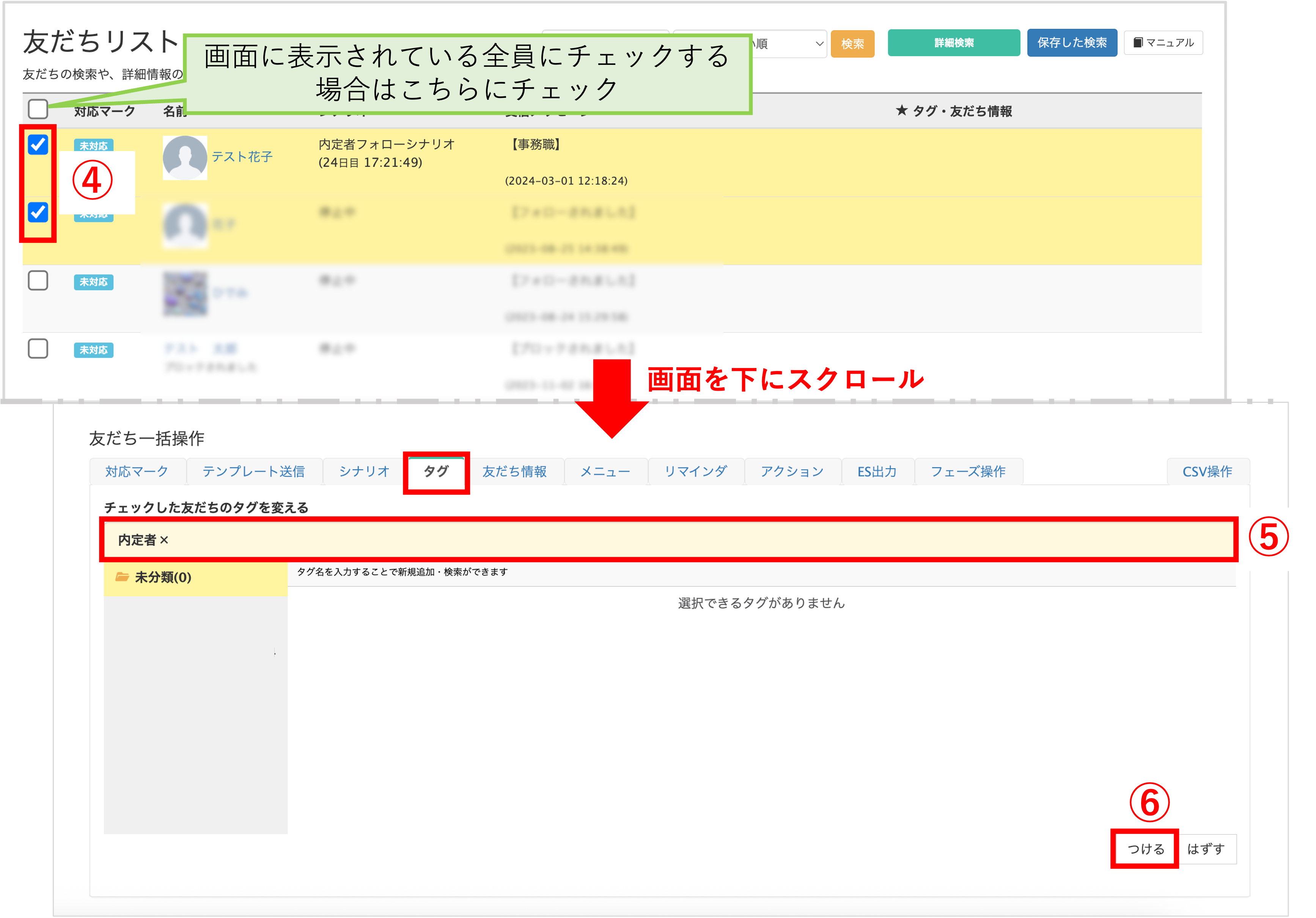Check the third friend row checkbox

click(x=38, y=281)
